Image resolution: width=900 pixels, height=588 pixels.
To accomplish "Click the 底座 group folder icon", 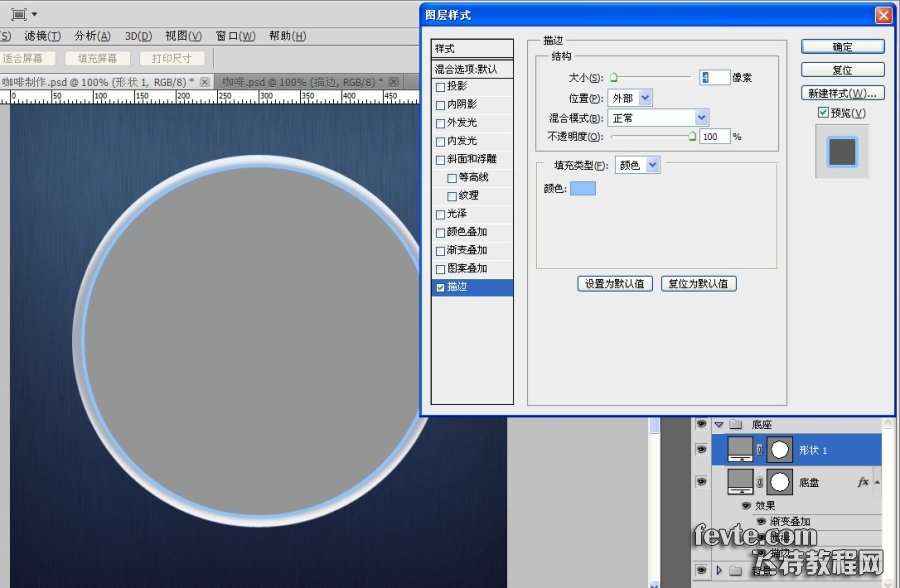I will point(736,424).
